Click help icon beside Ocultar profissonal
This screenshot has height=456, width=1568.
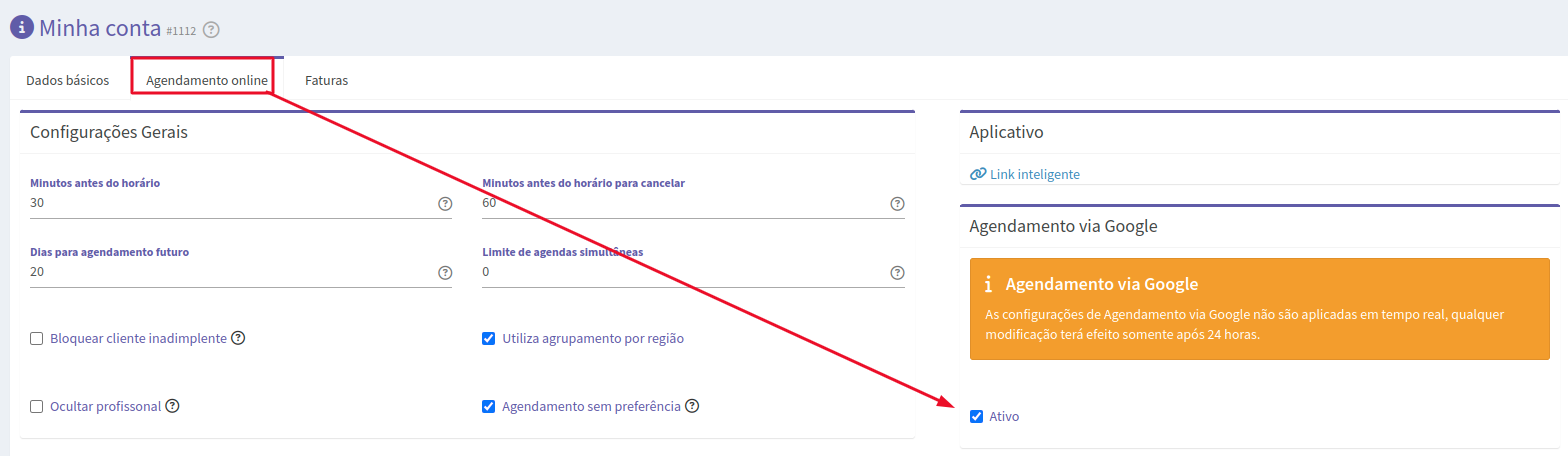point(172,406)
